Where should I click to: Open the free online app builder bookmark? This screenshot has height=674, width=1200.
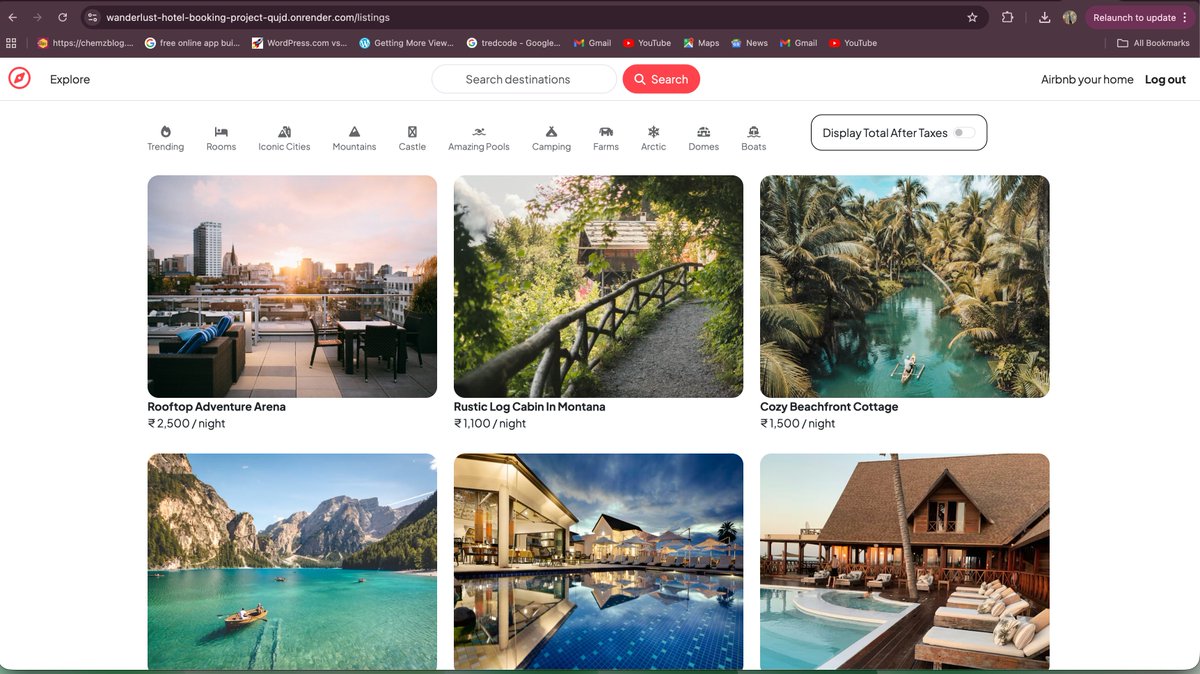pyautogui.click(x=193, y=43)
